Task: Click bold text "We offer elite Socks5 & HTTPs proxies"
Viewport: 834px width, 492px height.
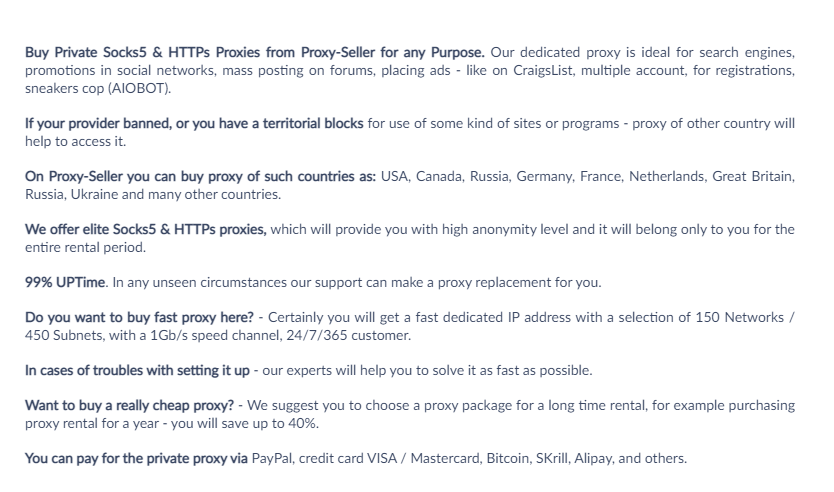Action: [x=145, y=230]
